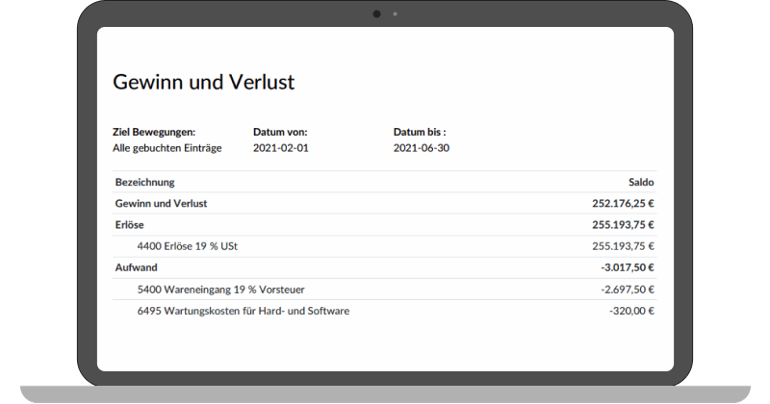Viewport: 770px width, 404px height.
Task: Click the 'Saldo' column header
Action: (640, 182)
